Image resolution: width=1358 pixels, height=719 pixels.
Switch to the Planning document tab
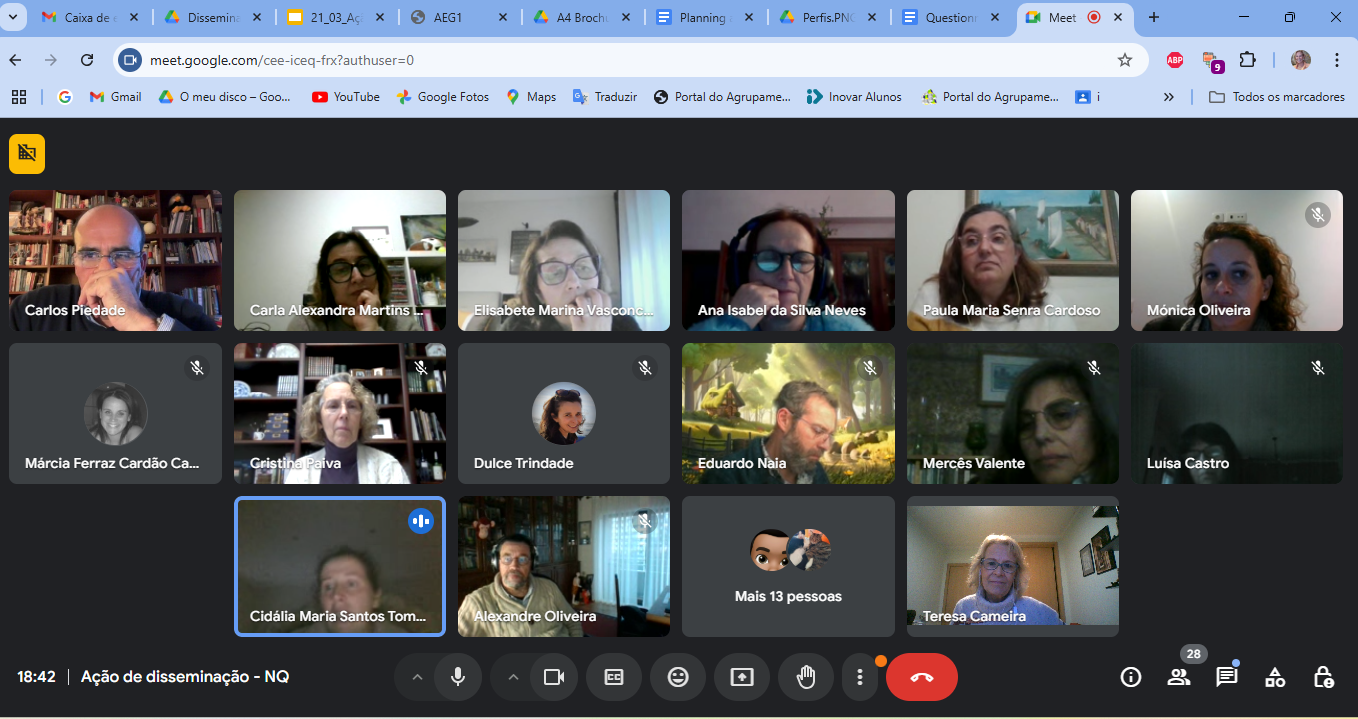pos(704,18)
